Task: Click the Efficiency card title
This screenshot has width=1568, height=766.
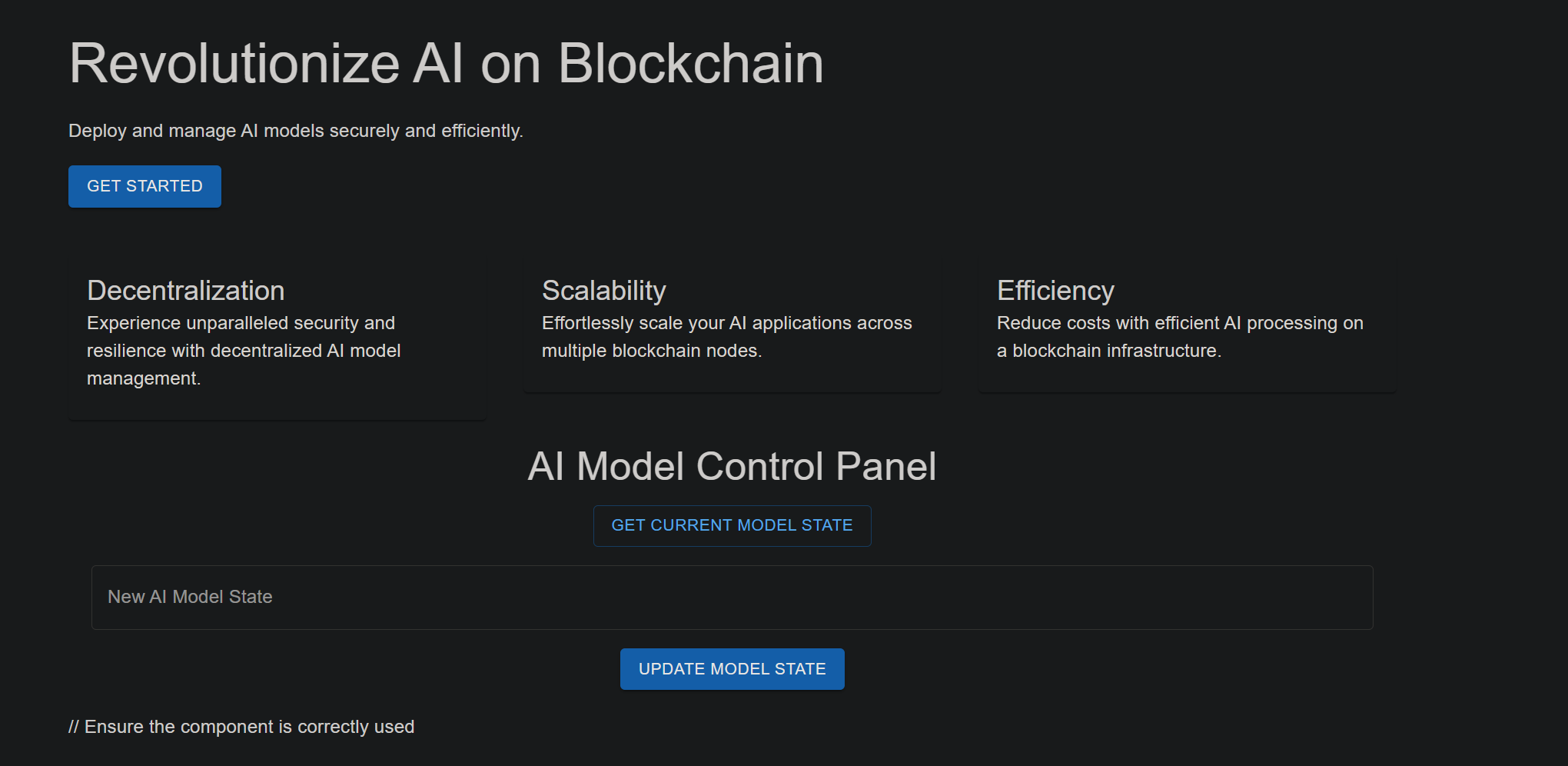Action: pos(1055,291)
